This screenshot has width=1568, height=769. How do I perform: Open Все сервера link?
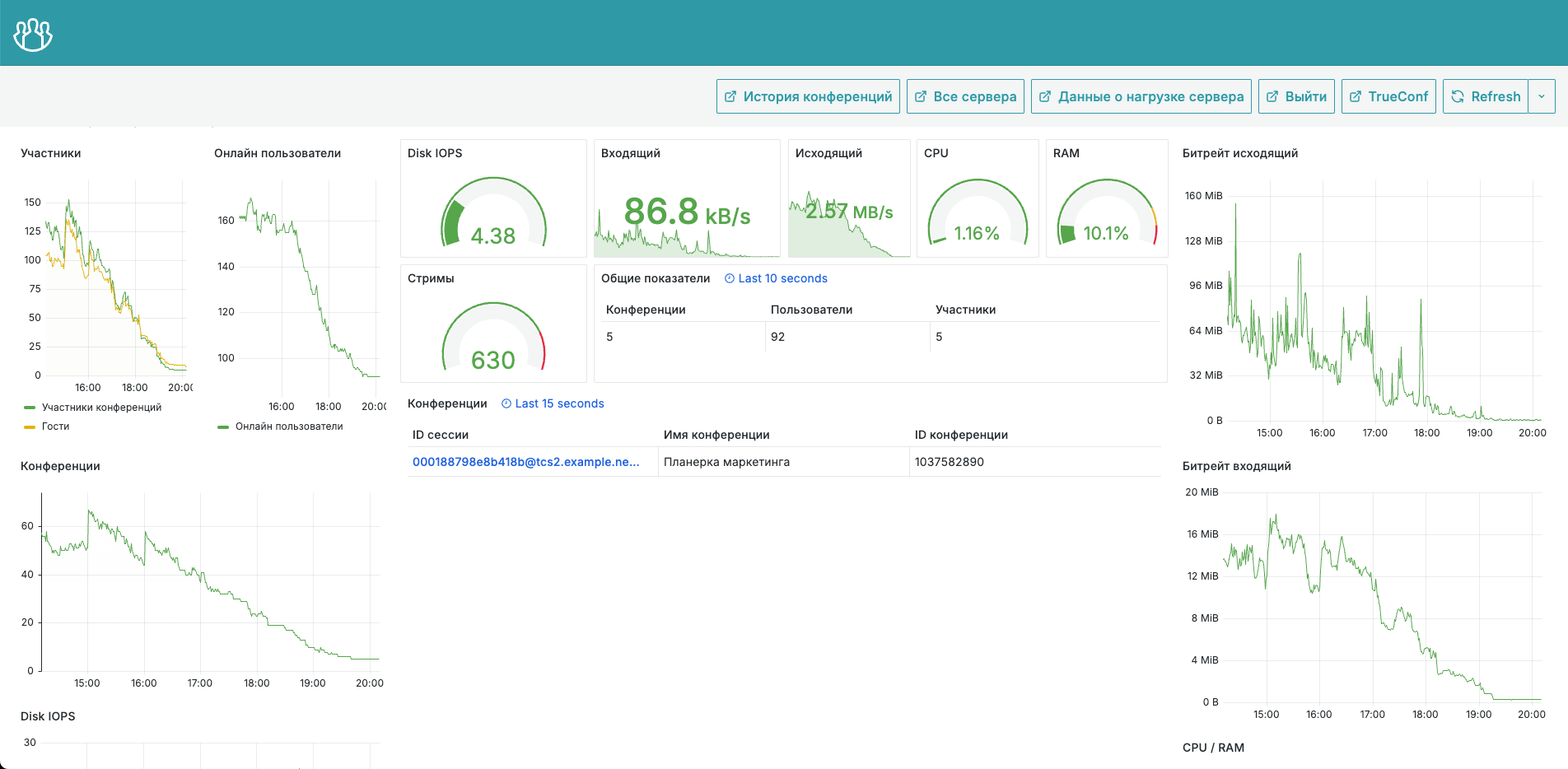click(x=965, y=96)
